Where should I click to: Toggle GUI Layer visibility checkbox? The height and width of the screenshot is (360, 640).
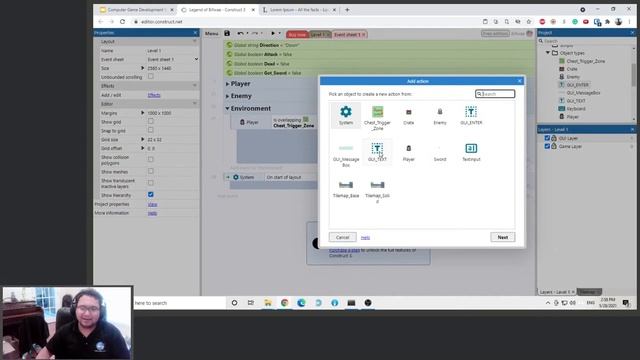coord(547,138)
